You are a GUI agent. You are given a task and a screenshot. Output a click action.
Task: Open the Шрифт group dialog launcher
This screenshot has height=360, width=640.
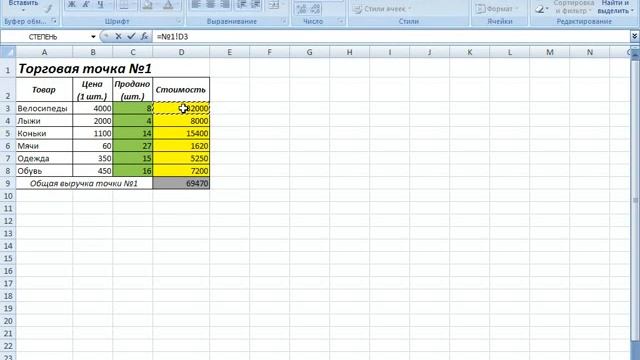(x=179, y=21)
